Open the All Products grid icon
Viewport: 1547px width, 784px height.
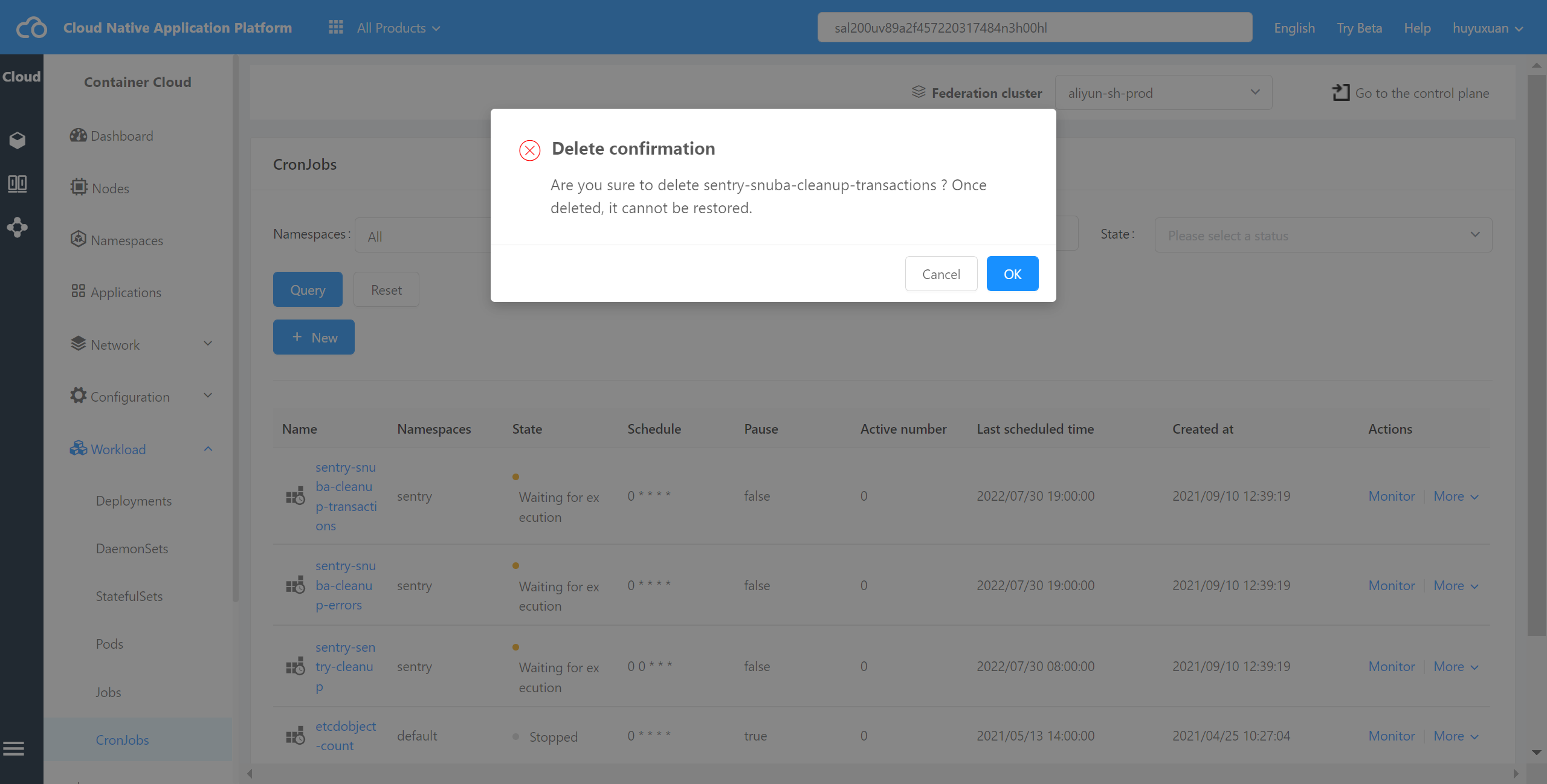pos(336,27)
